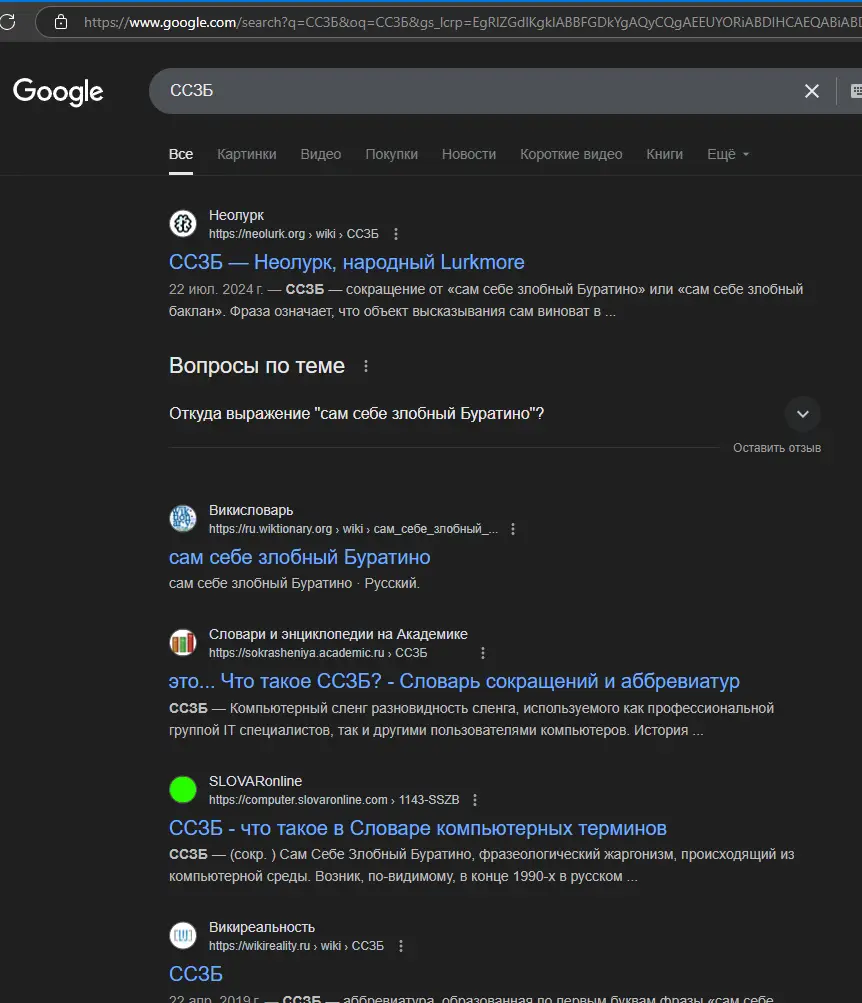The height and width of the screenshot is (1003, 862).
Task: Open three-dot menu for SLOVARonline result
Action: coord(475,800)
